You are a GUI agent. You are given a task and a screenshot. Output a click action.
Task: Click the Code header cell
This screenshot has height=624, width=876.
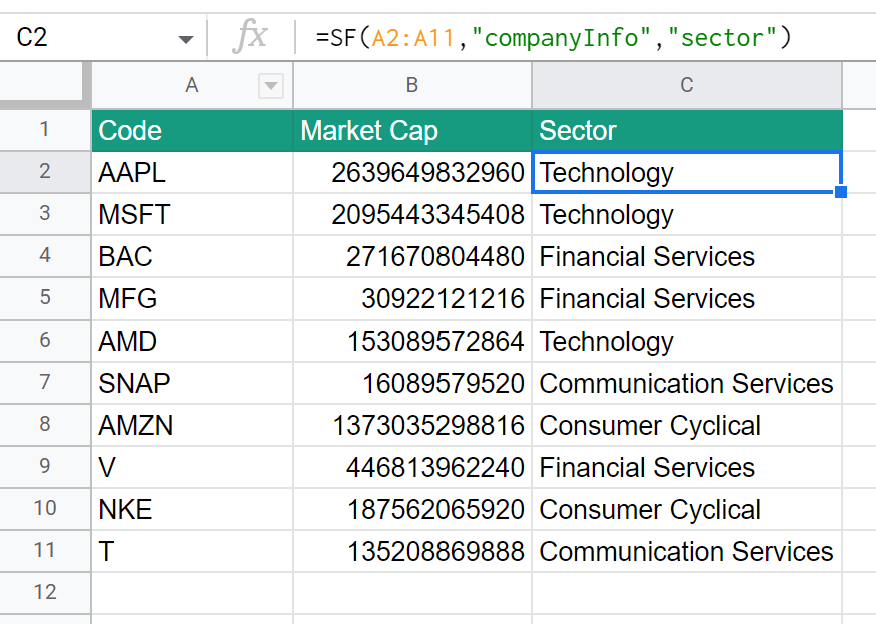(192, 131)
